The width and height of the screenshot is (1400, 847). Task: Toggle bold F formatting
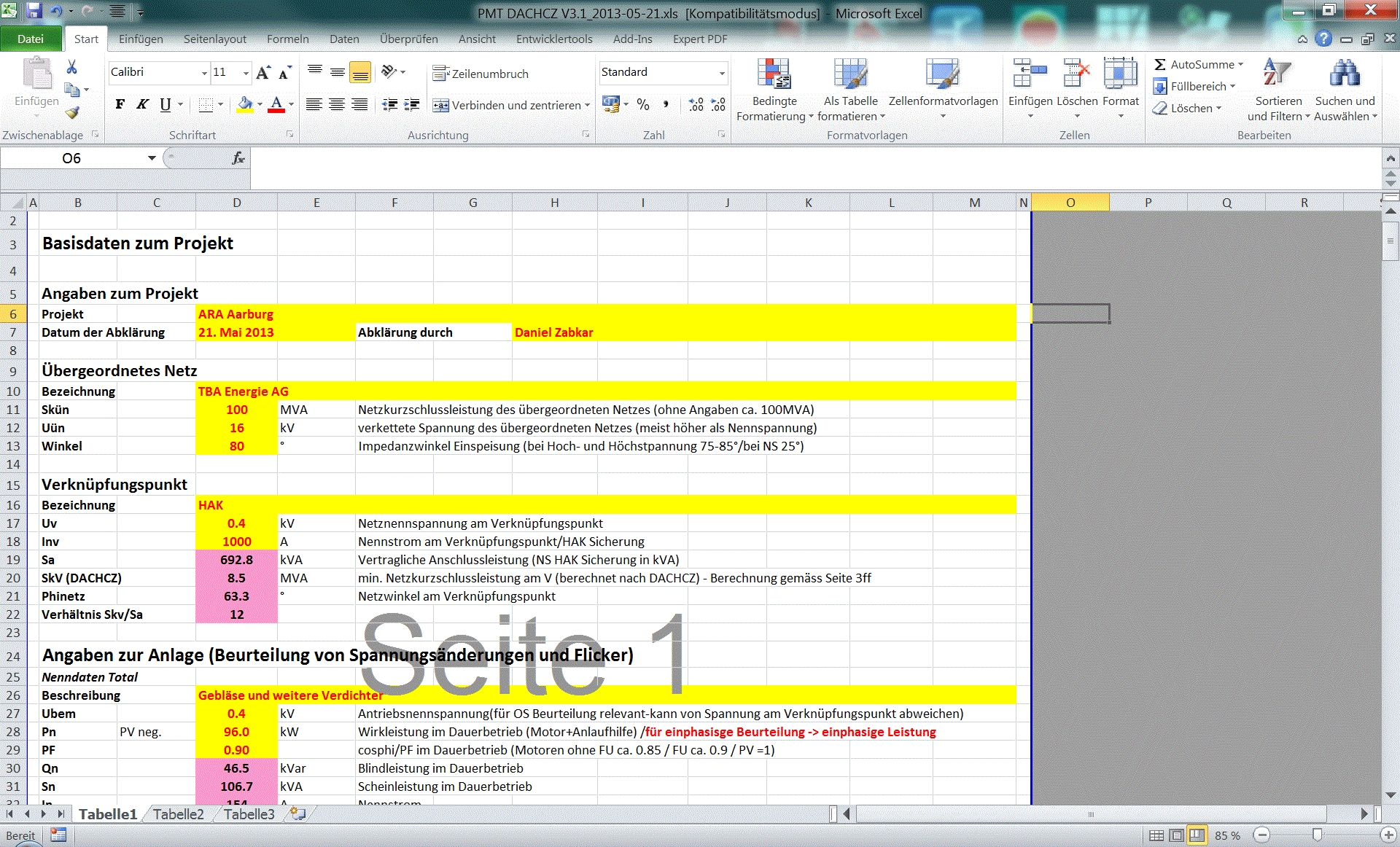point(120,104)
